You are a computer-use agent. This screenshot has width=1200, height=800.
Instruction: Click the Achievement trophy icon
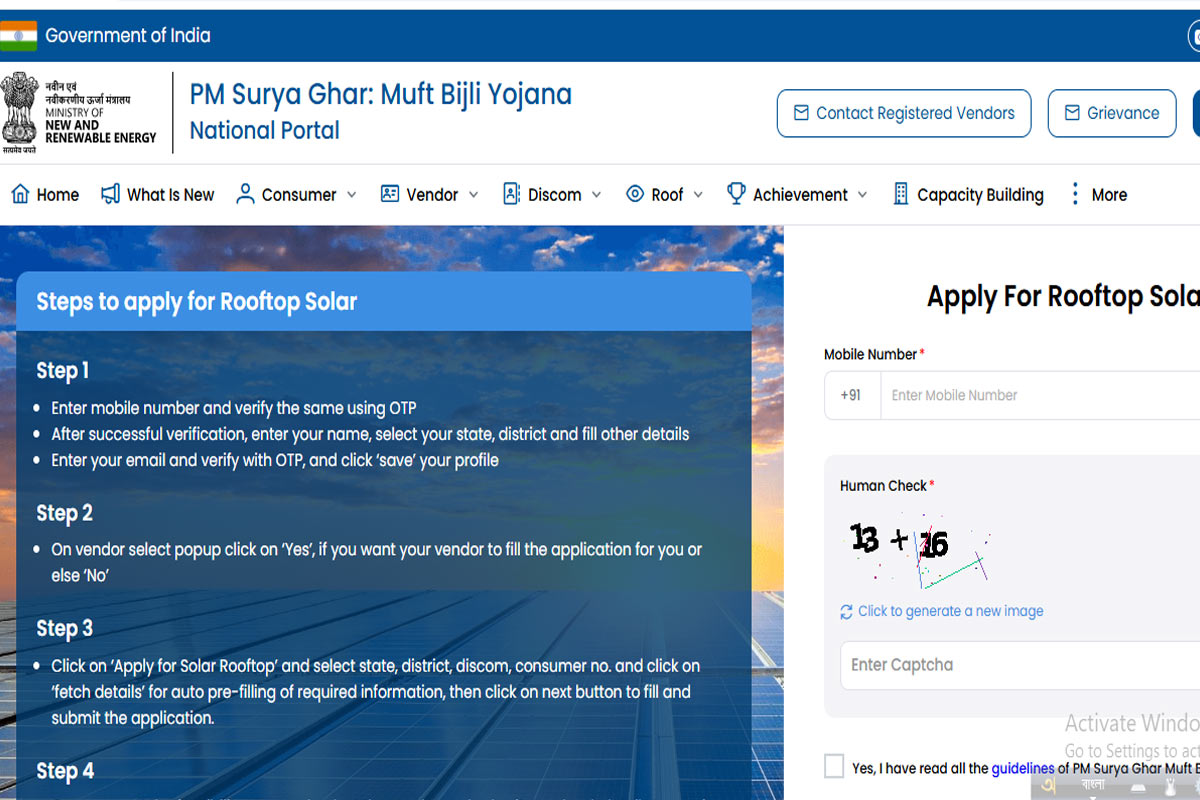736,194
